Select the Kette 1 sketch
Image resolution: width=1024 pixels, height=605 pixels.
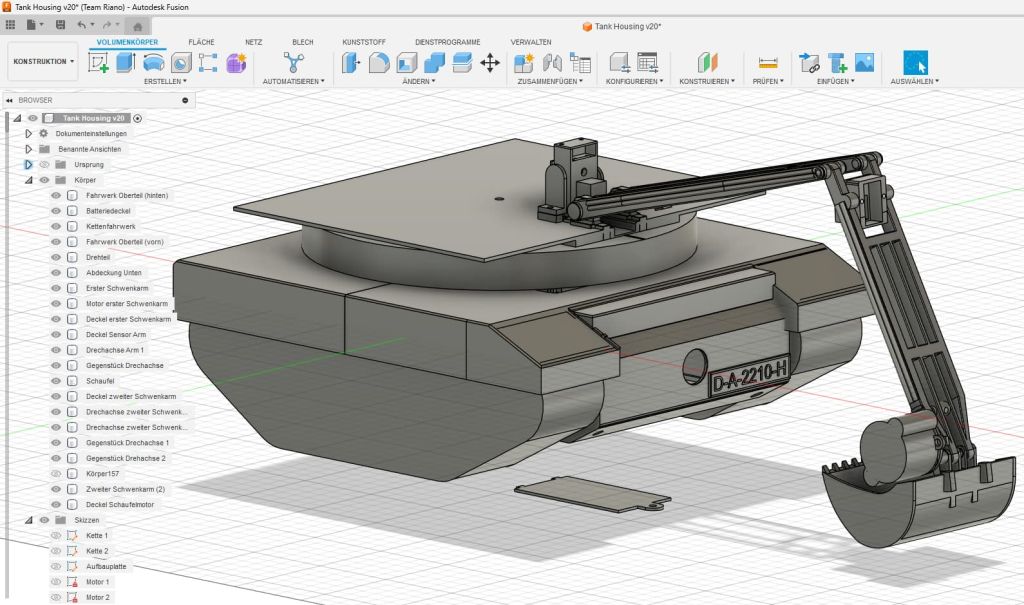[97, 536]
